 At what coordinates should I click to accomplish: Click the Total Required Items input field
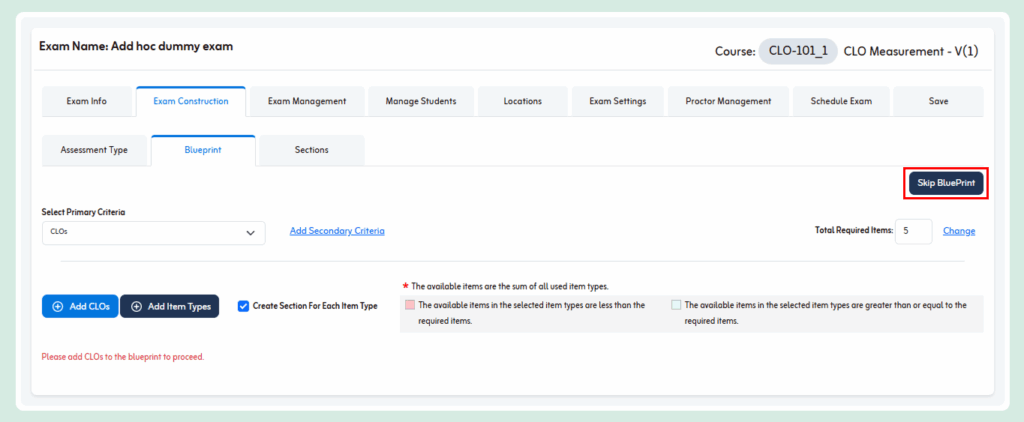pyautogui.click(x=913, y=231)
